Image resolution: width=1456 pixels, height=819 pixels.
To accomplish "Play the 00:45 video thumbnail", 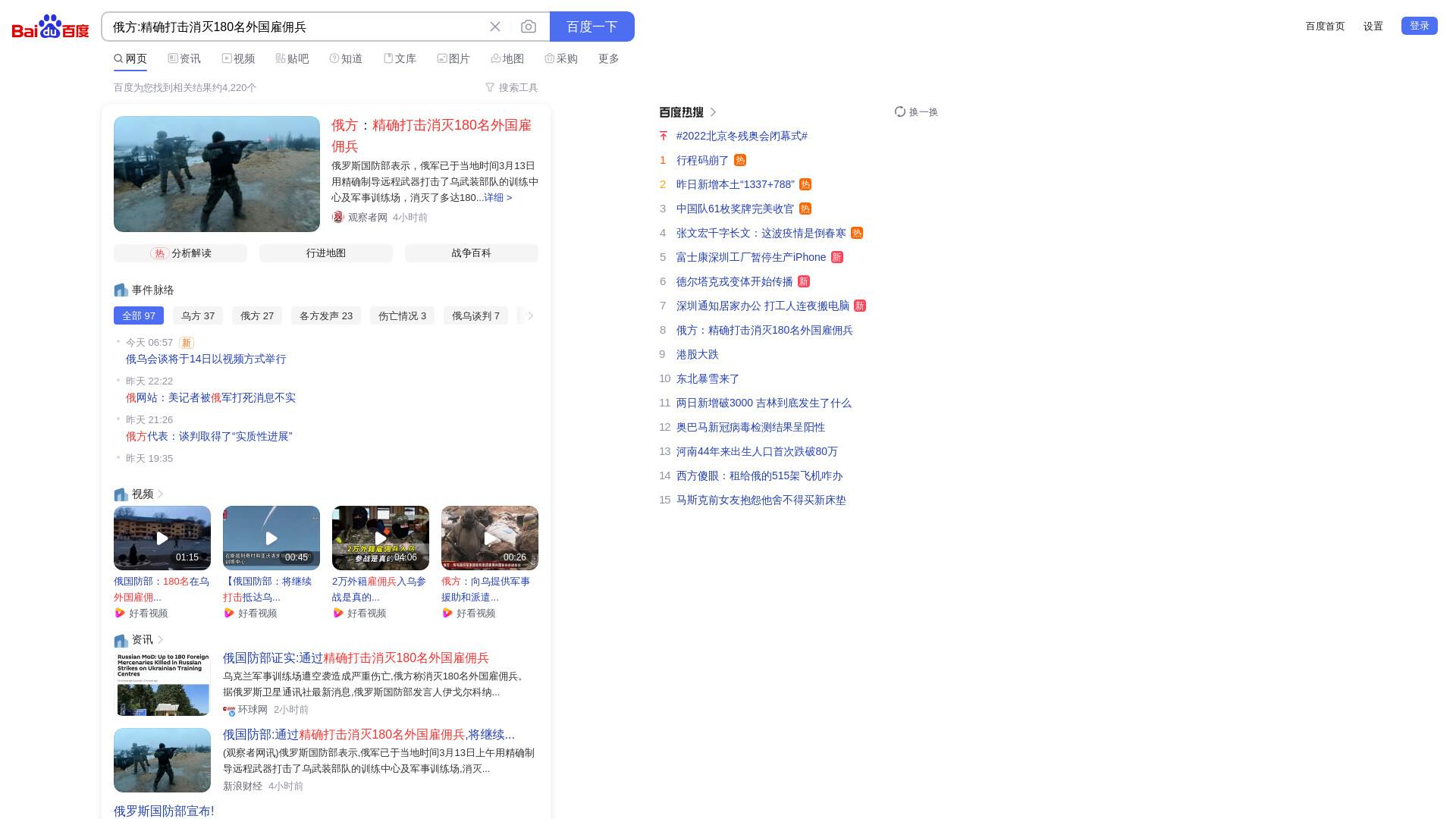I will [x=271, y=538].
